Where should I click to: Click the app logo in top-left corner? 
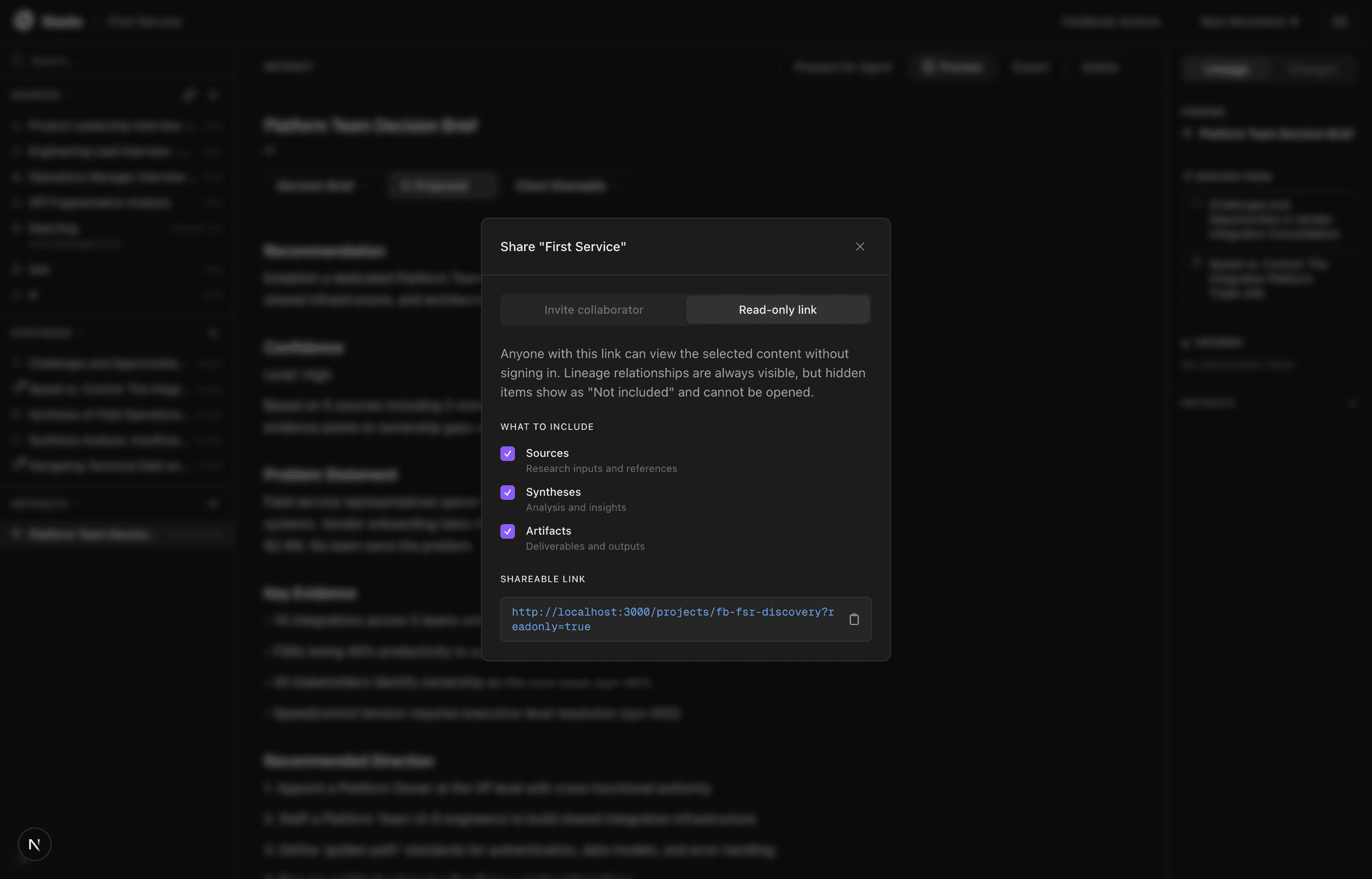click(24, 21)
